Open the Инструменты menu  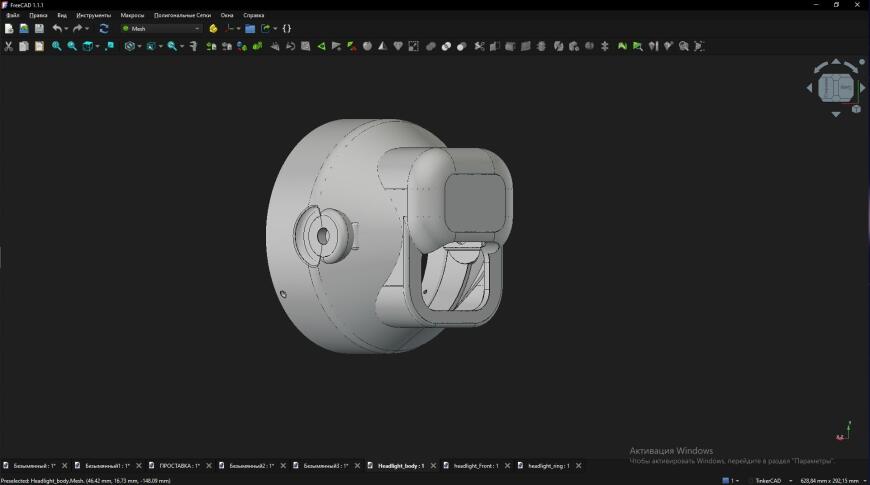tap(94, 15)
